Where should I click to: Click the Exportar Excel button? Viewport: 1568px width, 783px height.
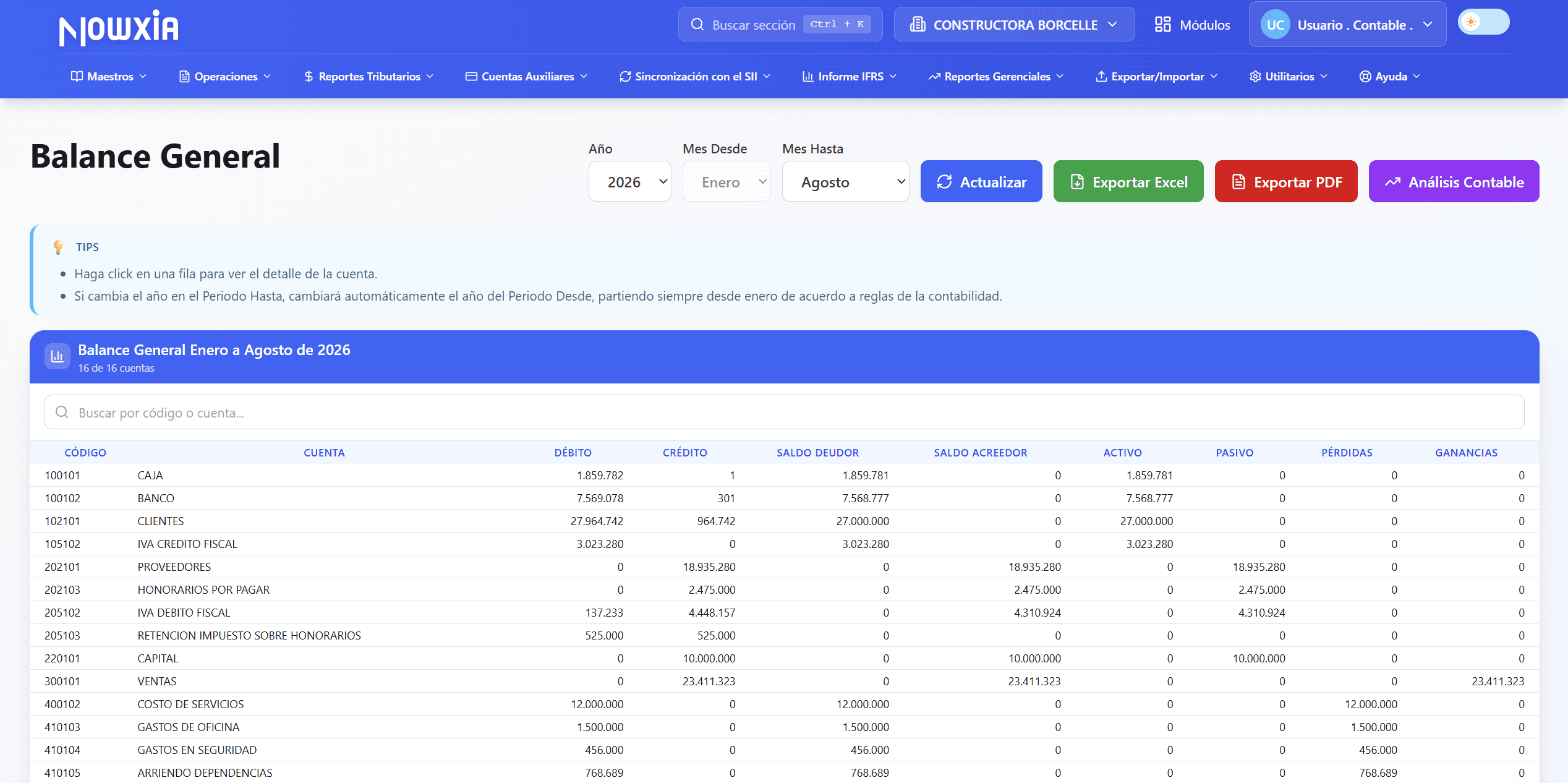[x=1128, y=181]
